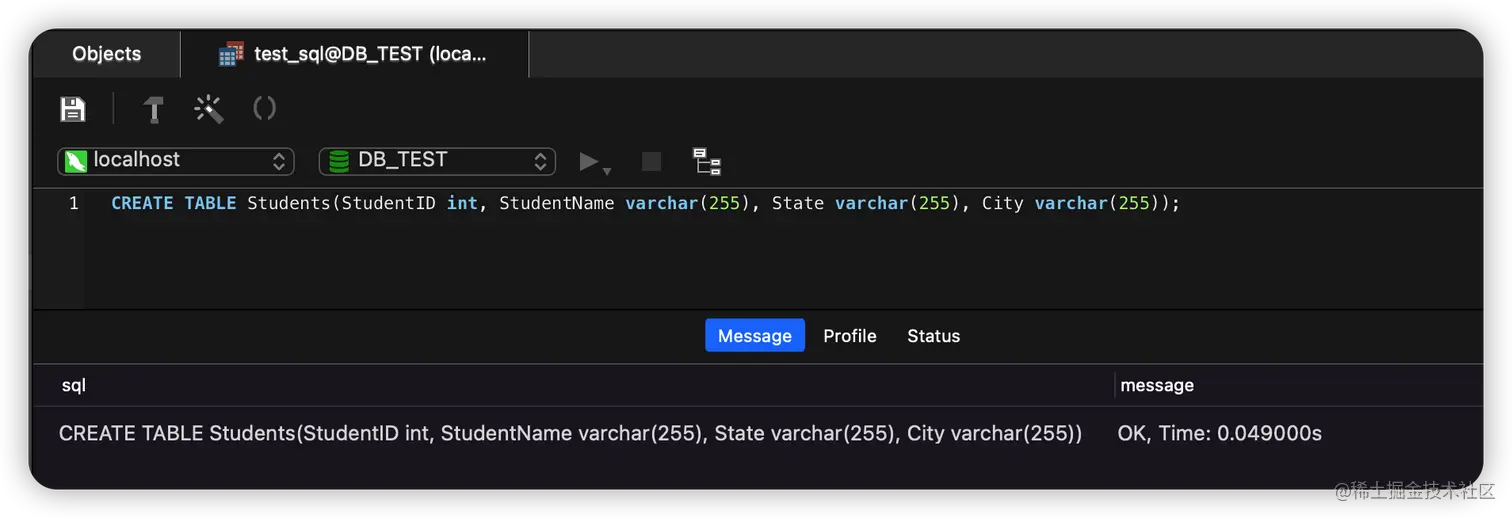
Task: Open the Query Builder hammer tool
Action: pos(153,109)
